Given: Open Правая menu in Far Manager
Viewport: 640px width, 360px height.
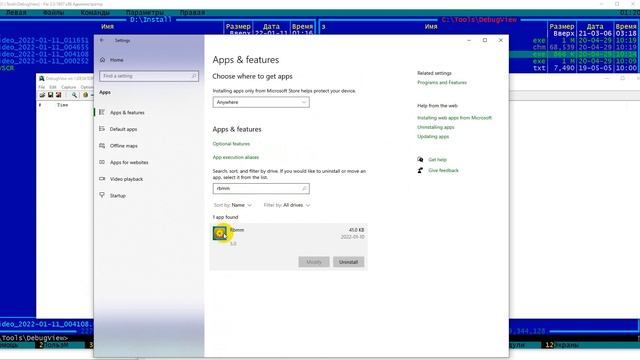Looking at the screenshot, I should pos(192,13).
